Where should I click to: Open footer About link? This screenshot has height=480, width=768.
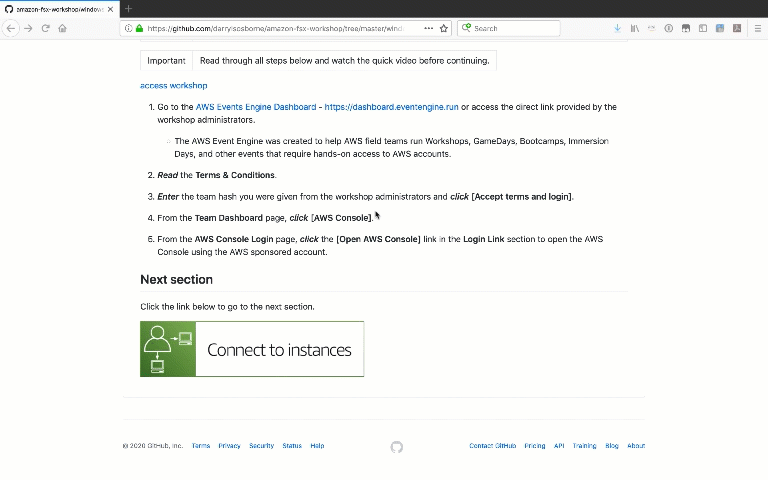coord(636,446)
